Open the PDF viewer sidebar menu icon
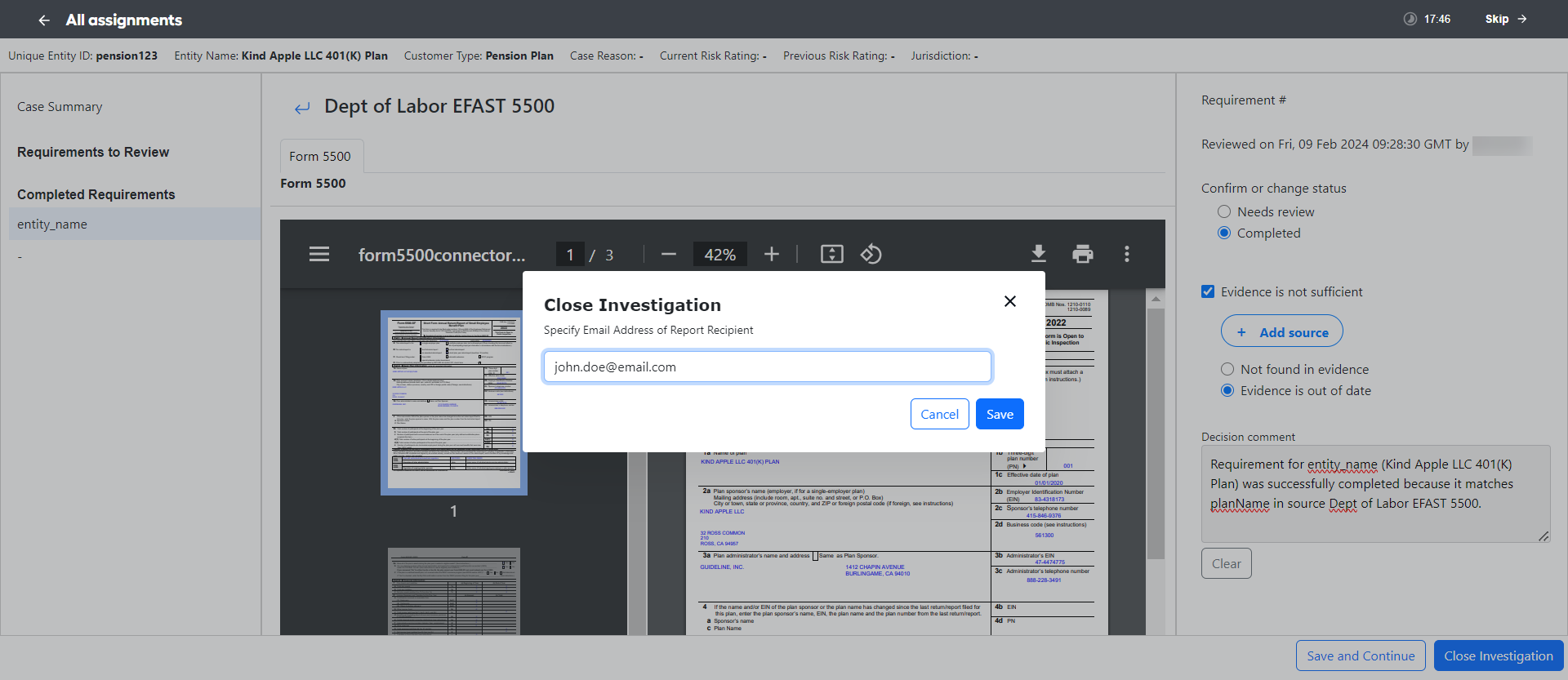This screenshot has width=1568, height=680. click(x=319, y=254)
